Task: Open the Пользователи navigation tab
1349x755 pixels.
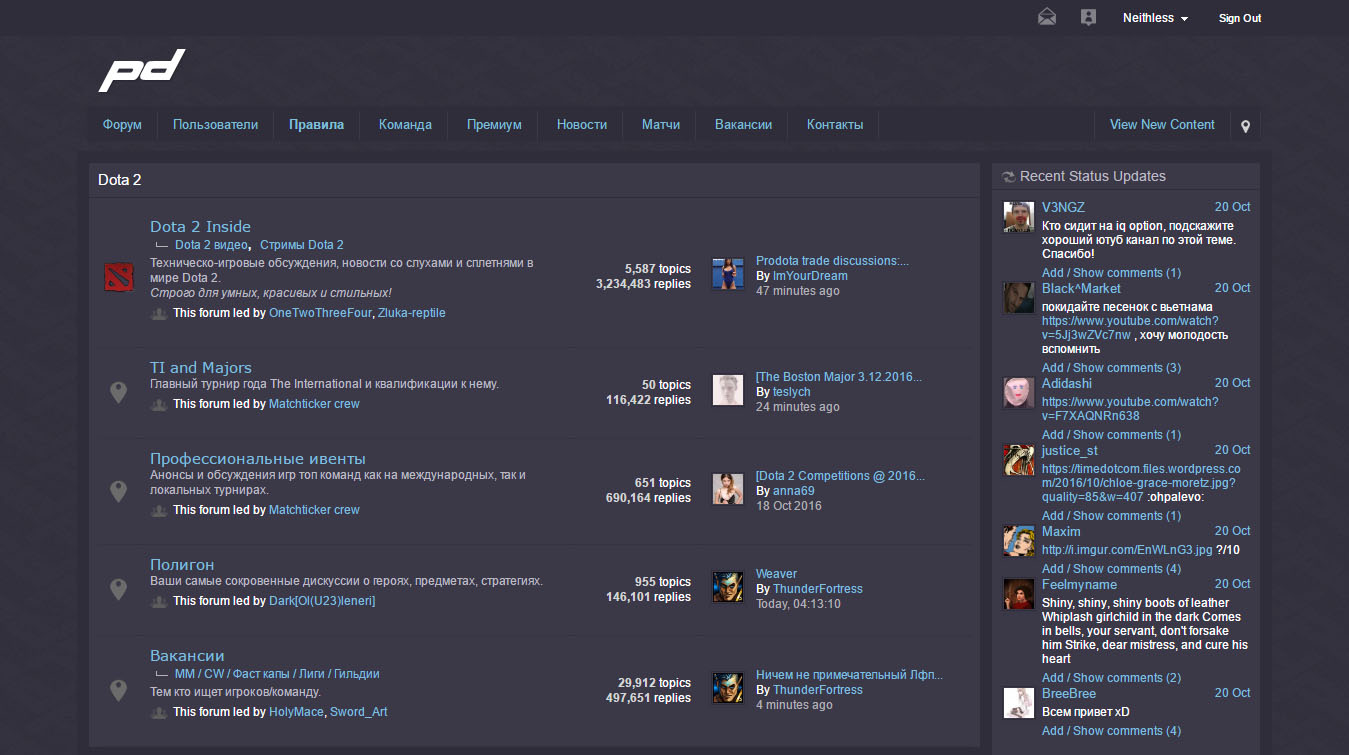Action: (x=215, y=125)
